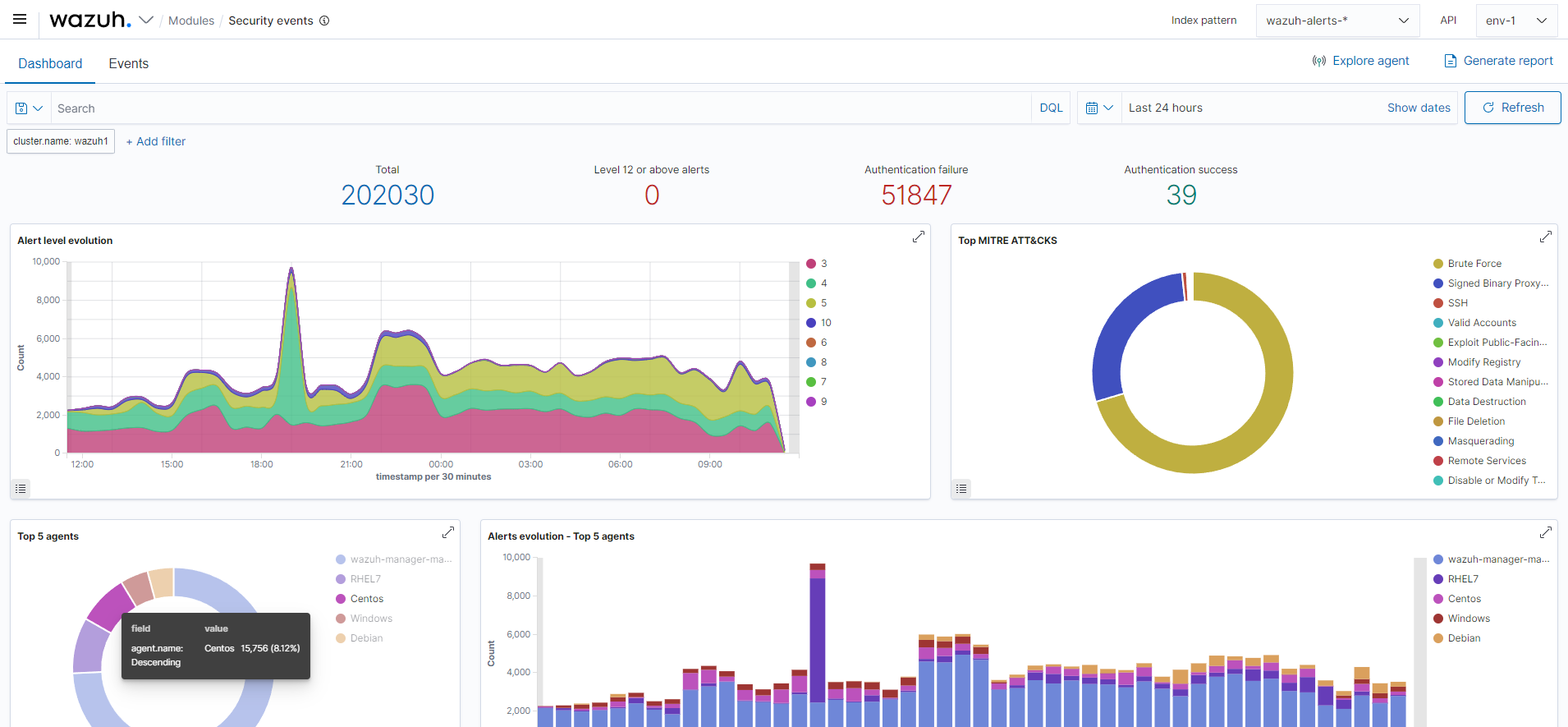Click Windows in Alerts evolution legend
The image size is (1568, 727).
(1469, 619)
